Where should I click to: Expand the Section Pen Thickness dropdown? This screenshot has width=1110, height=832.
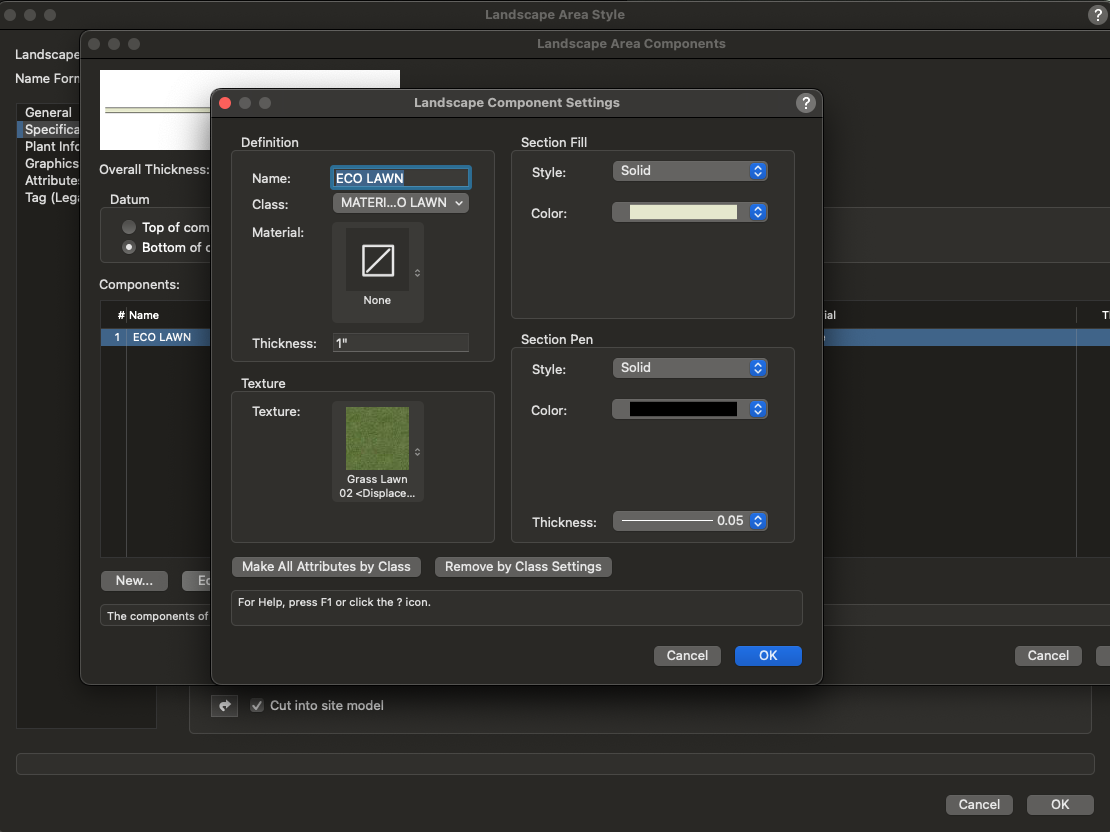pos(689,521)
